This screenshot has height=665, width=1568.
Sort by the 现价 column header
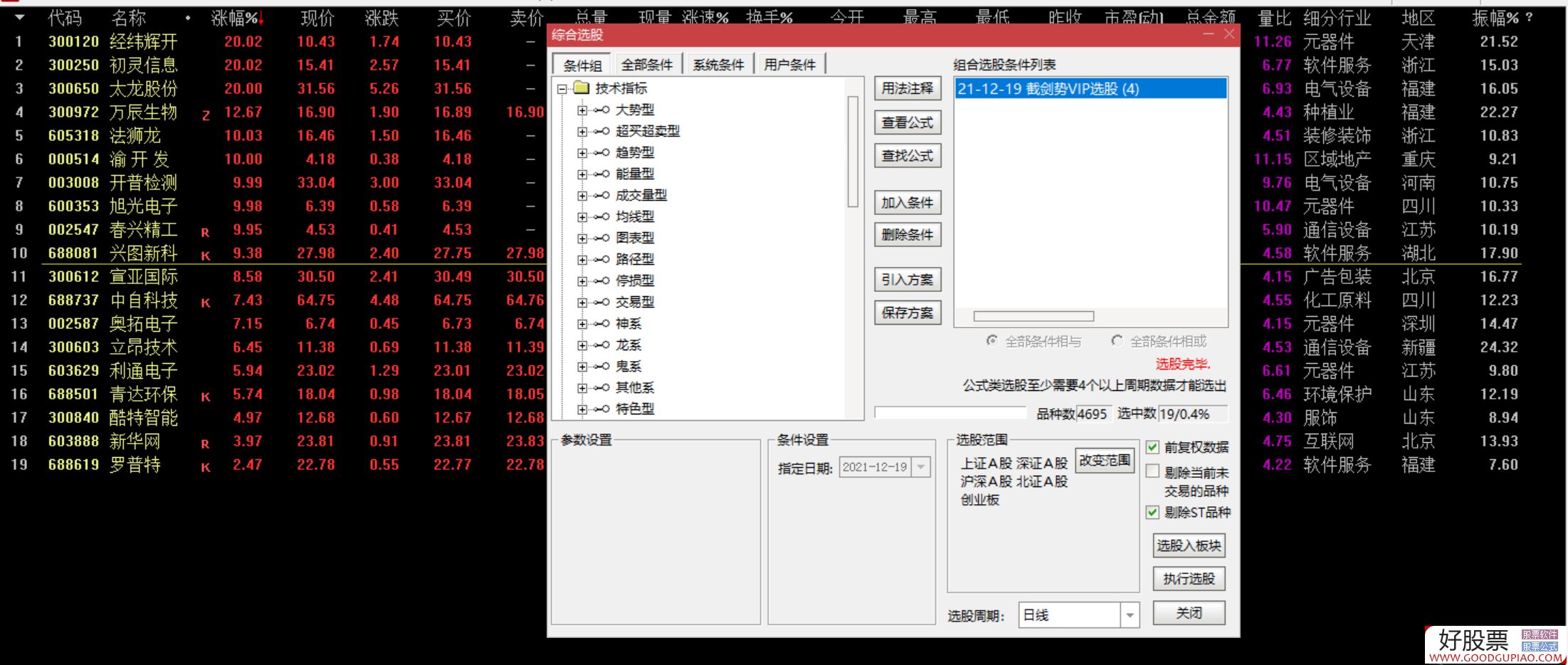coord(317,19)
